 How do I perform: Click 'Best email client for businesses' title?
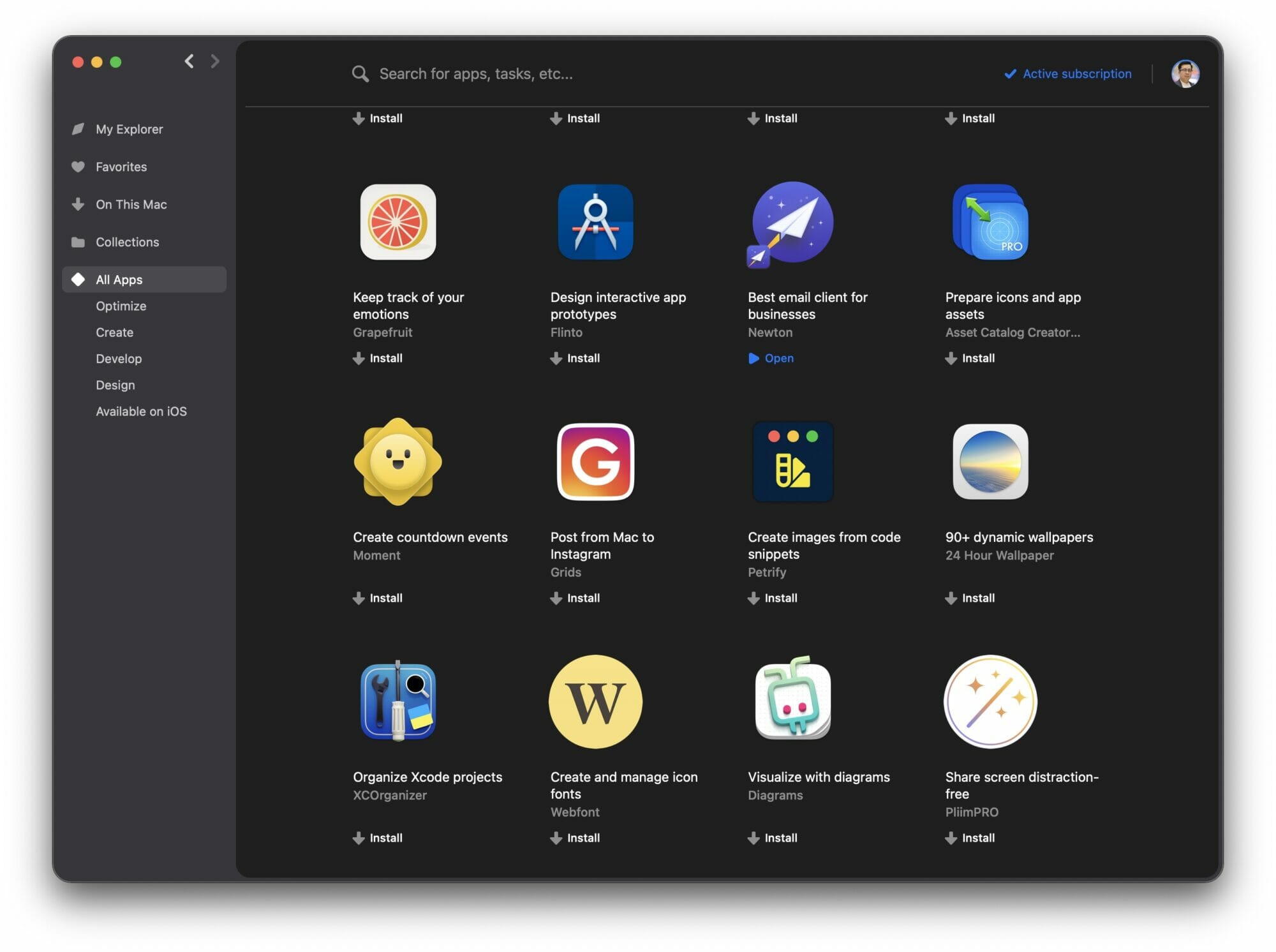click(x=808, y=306)
